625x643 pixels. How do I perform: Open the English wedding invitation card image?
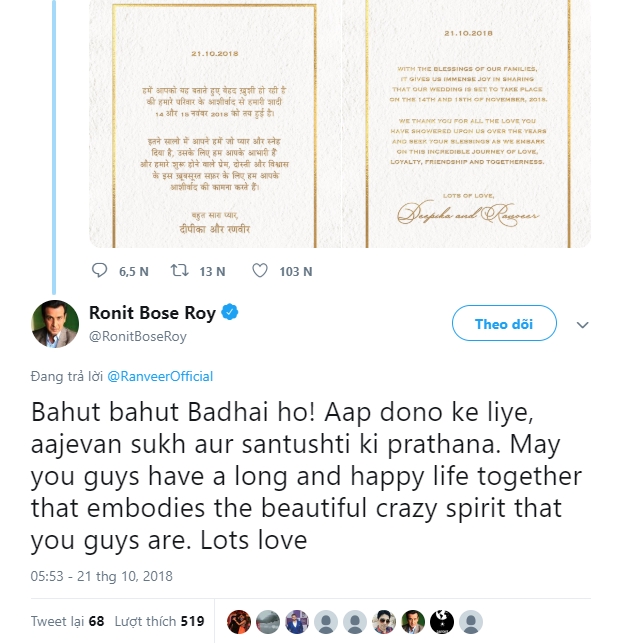point(466,120)
